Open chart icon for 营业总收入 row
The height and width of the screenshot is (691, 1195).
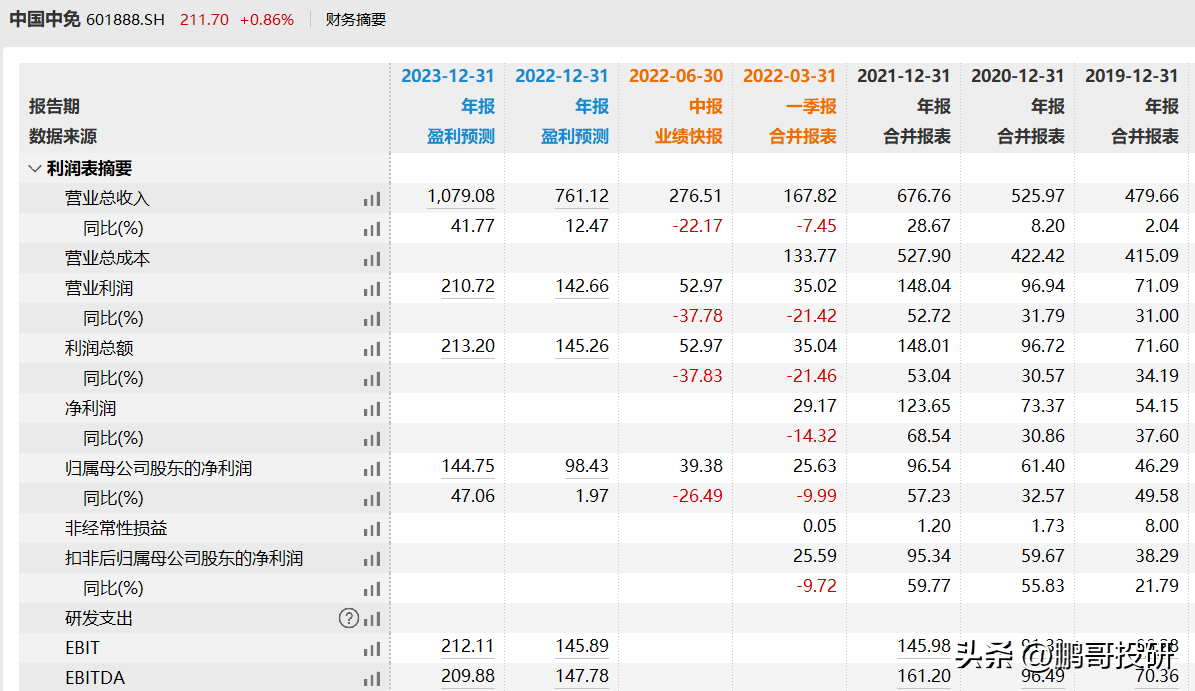pyautogui.click(x=372, y=200)
